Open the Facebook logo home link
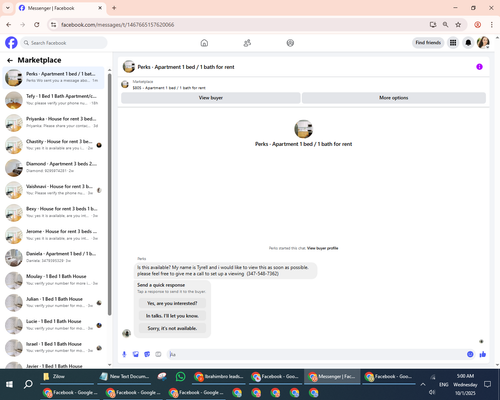Viewport: 500px width, 400px height. pyautogui.click(x=11, y=43)
